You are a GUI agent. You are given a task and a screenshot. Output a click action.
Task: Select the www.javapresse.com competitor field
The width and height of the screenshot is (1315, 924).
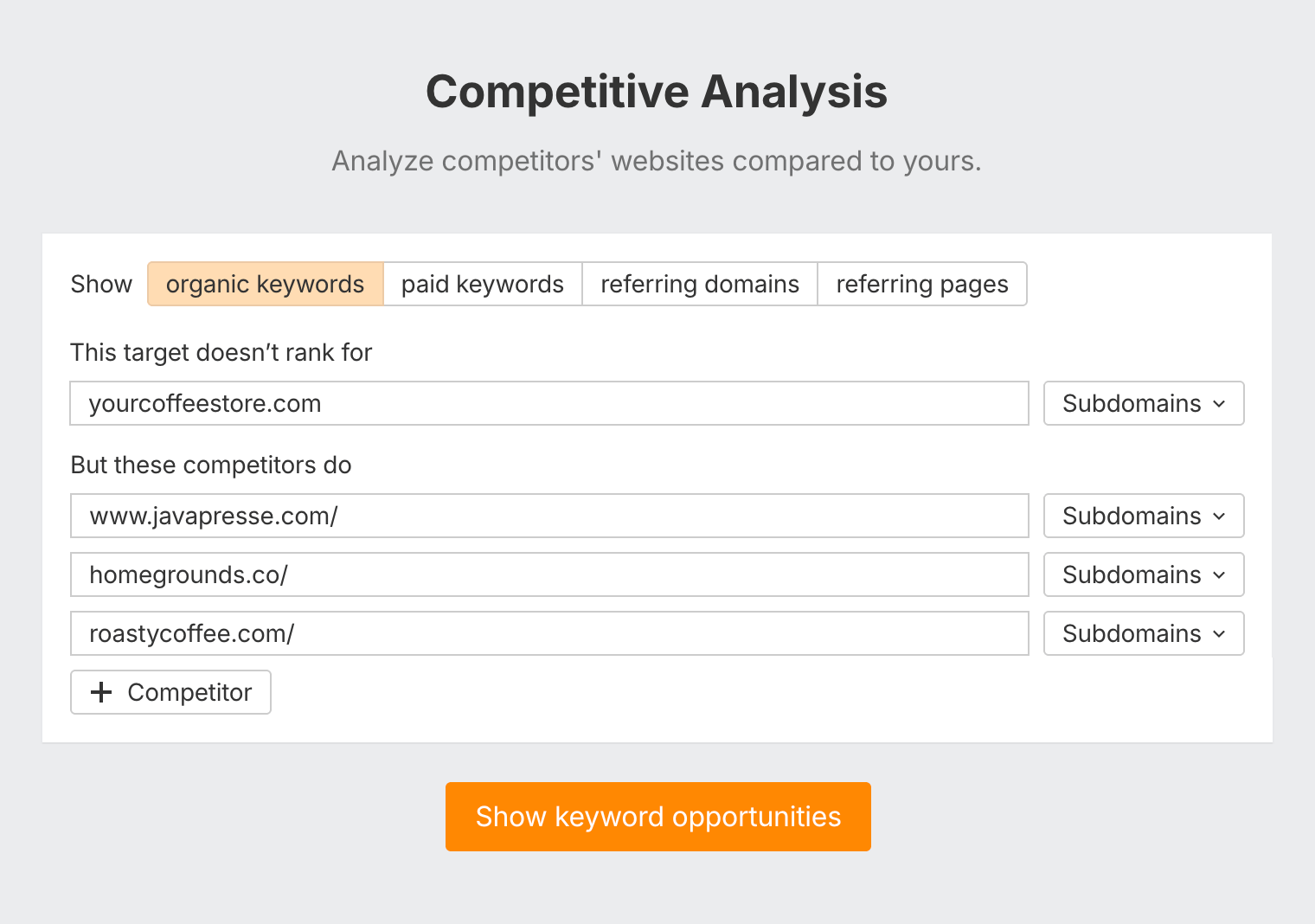548,516
